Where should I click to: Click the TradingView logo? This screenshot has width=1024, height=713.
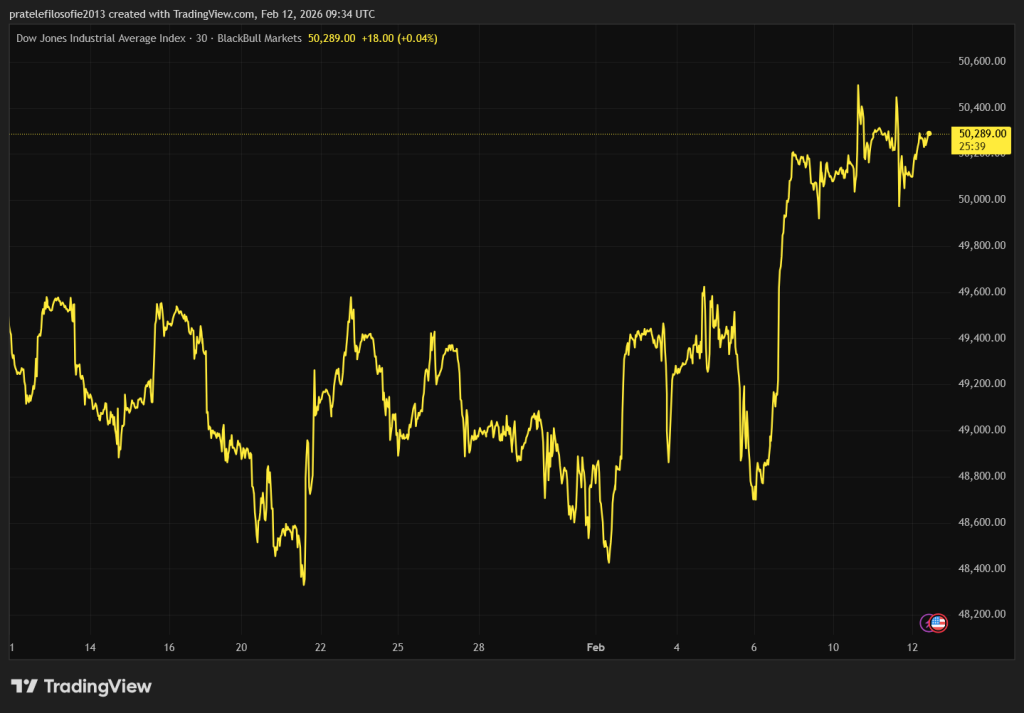pyautogui.click(x=82, y=686)
